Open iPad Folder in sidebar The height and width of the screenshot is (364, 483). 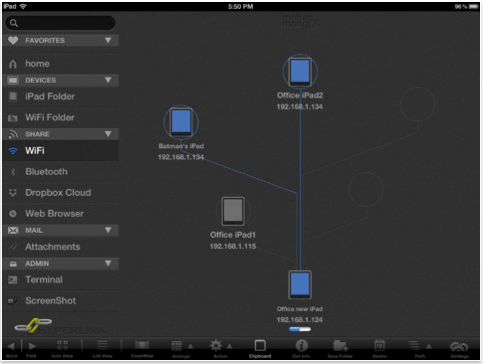point(60,97)
